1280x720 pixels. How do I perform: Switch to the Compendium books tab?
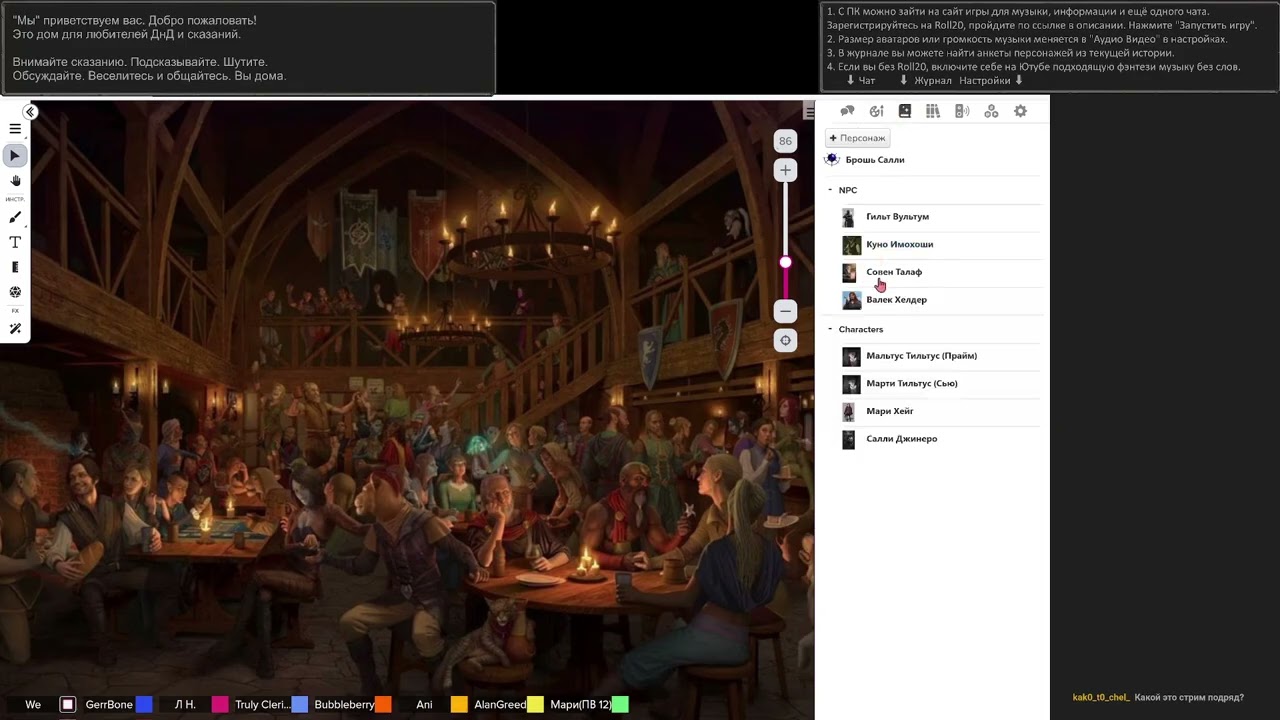(933, 111)
